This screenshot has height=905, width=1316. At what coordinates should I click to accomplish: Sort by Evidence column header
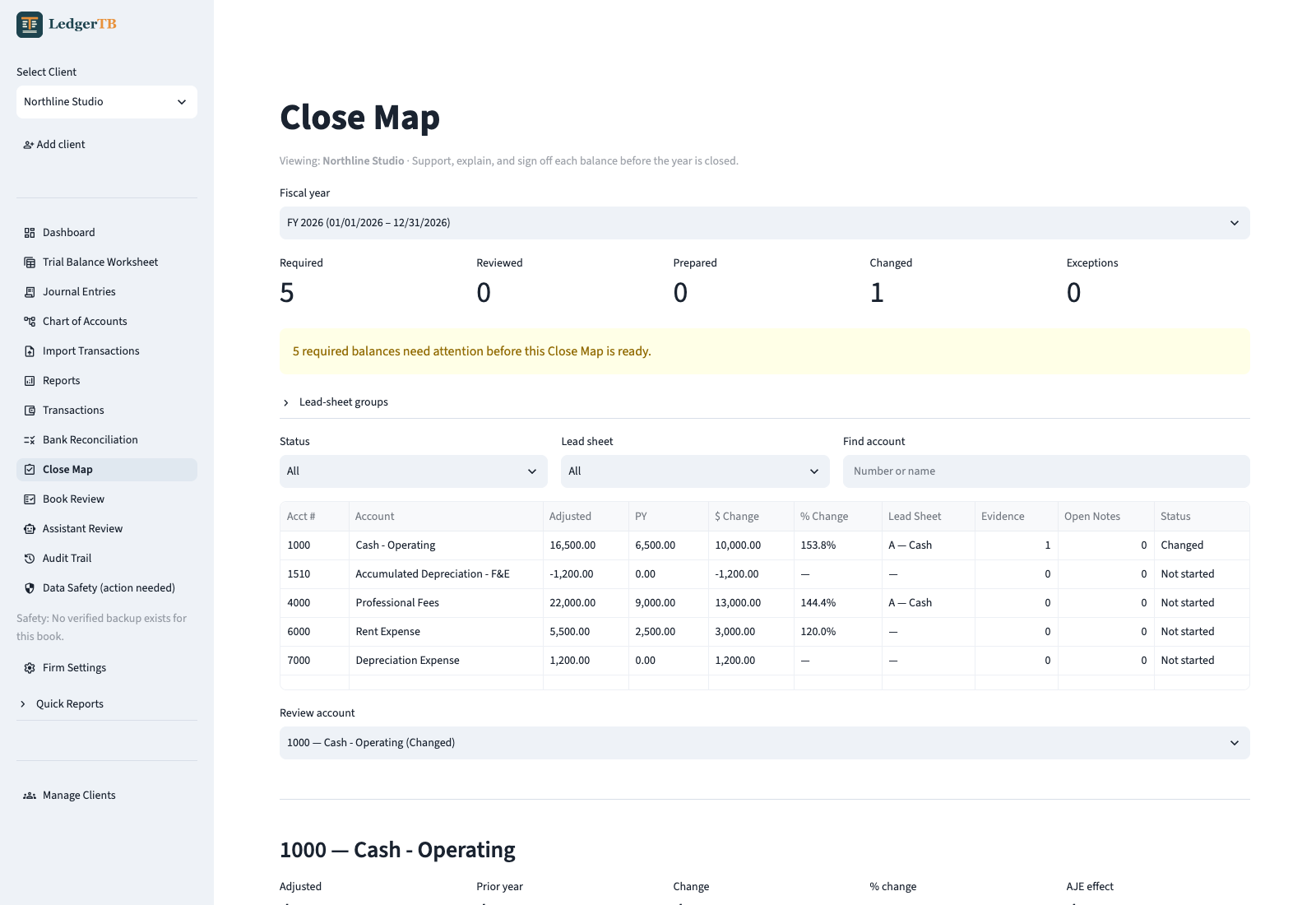click(x=1017, y=517)
